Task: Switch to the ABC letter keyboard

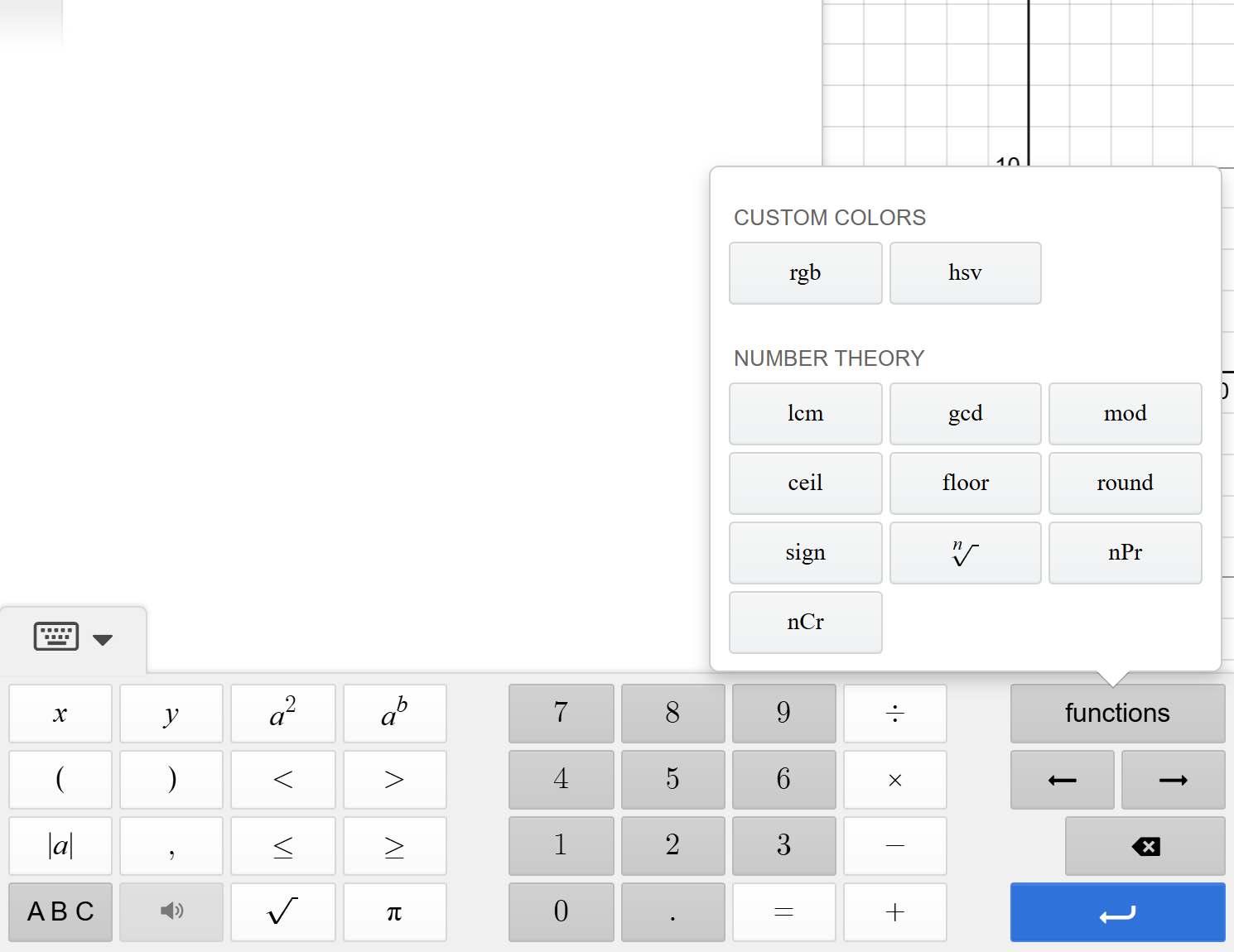Action: click(59, 911)
